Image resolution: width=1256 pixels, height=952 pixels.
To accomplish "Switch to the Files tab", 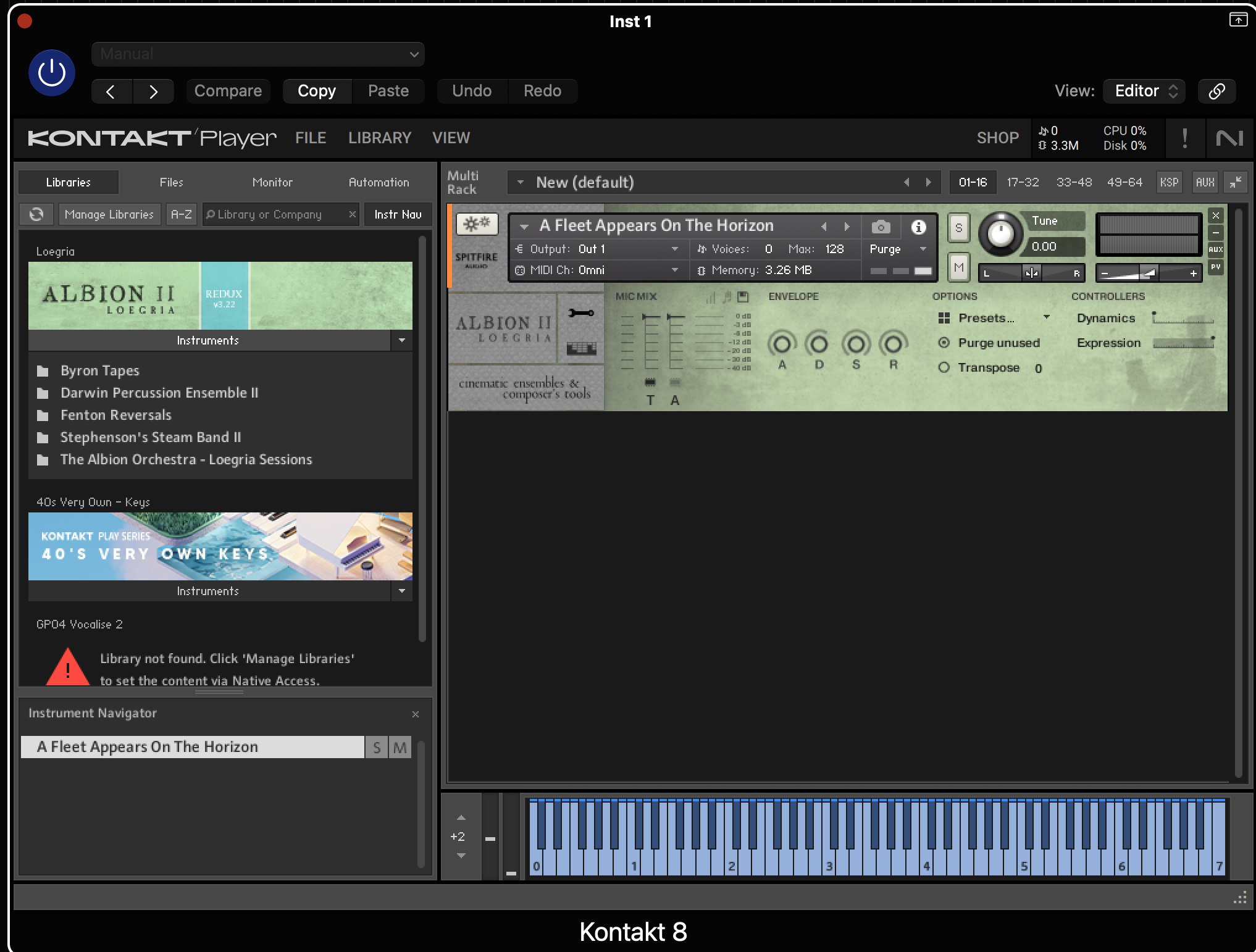I will (x=172, y=182).
